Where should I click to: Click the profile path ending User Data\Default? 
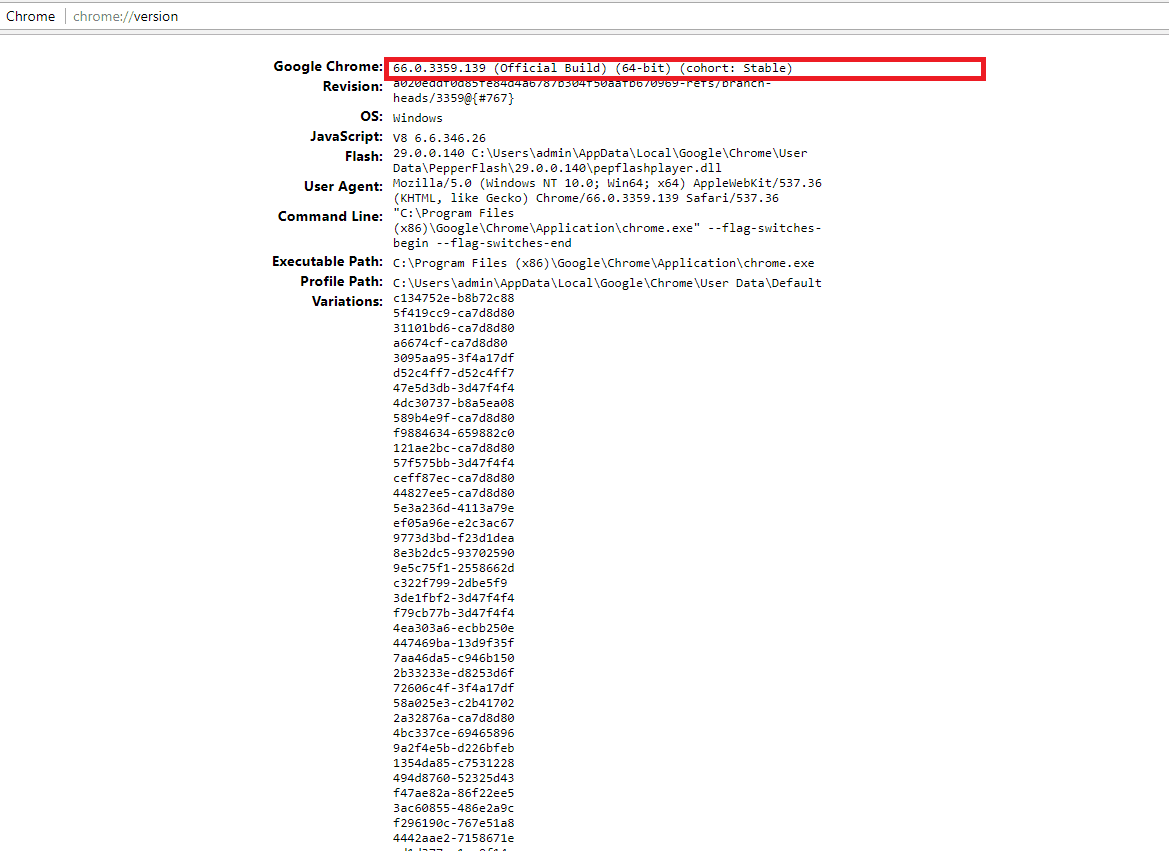(x=607, y=283)
